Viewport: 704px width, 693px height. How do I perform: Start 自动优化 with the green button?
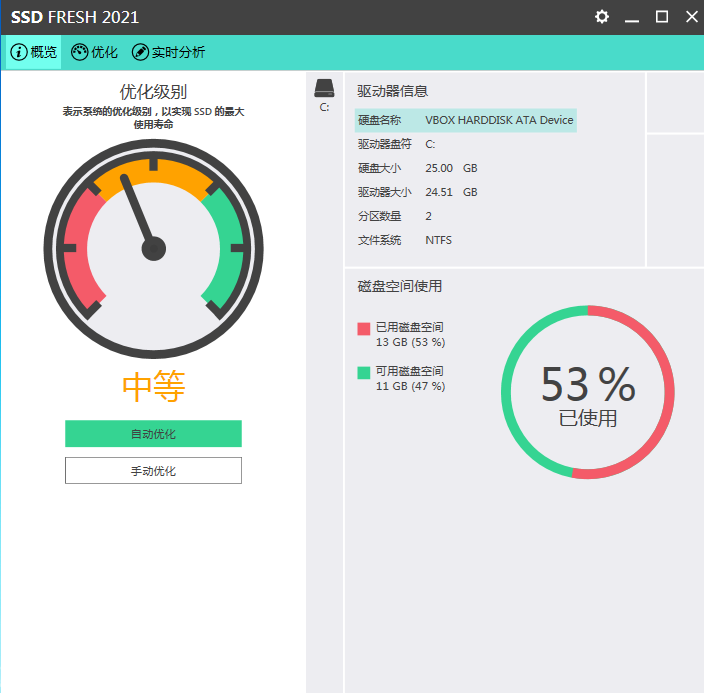click(x=153, y=434)
